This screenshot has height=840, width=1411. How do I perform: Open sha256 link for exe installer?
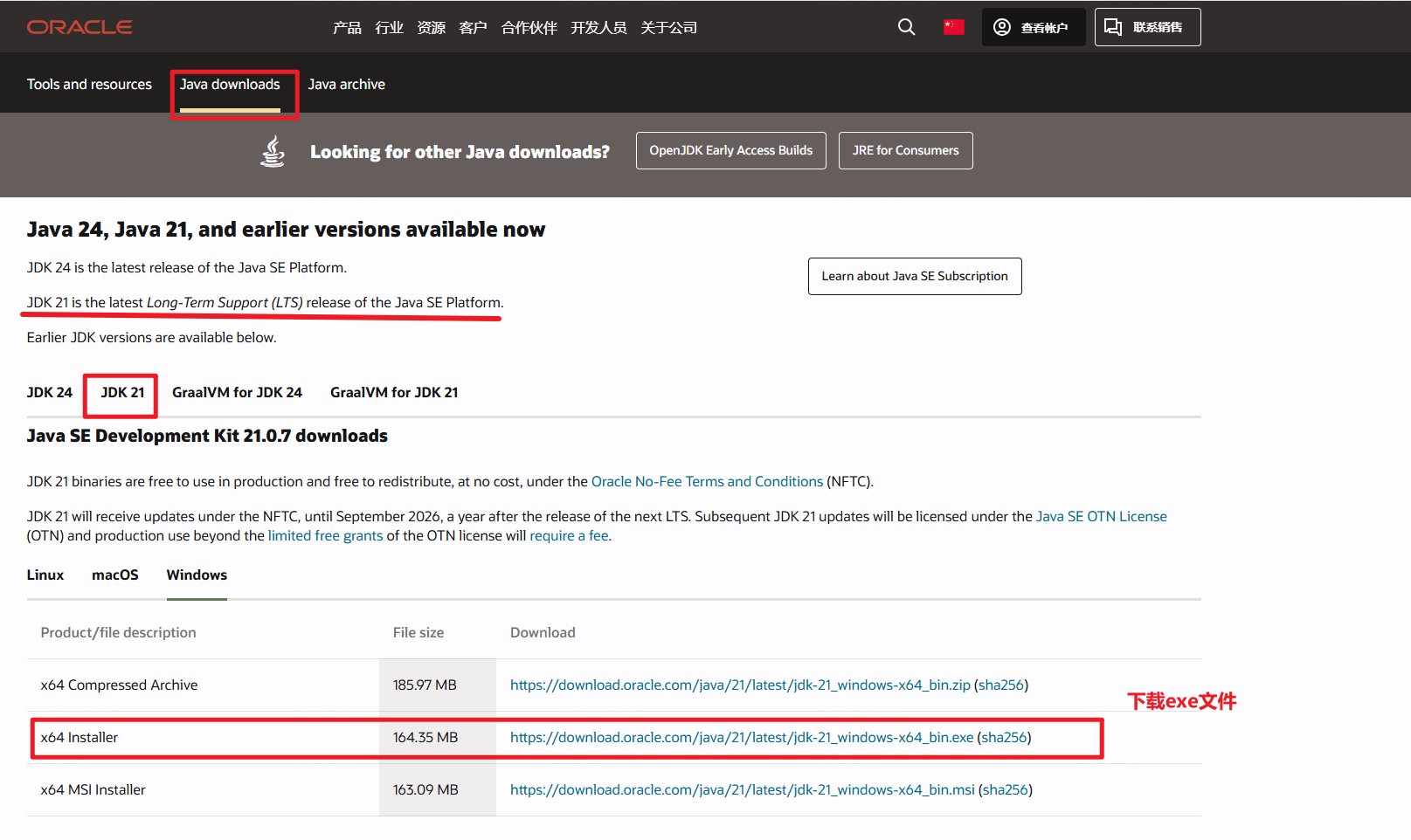pos(1004,738)
